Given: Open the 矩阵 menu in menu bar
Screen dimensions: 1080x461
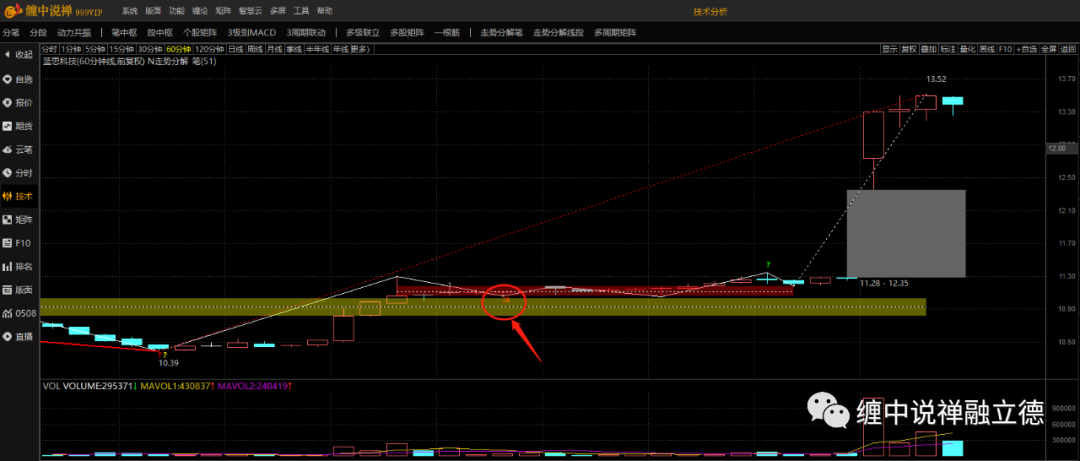Looking at the screenshot, I should (223, 12).
